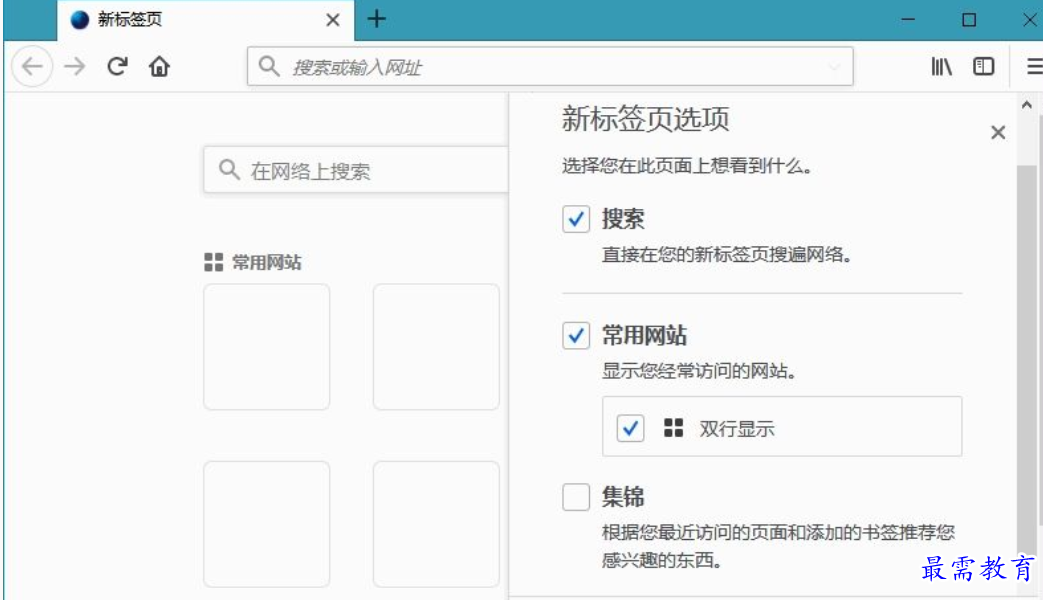Enable the 集锦 checkbox
The image size is (1043, 600).
coord(576,497)
